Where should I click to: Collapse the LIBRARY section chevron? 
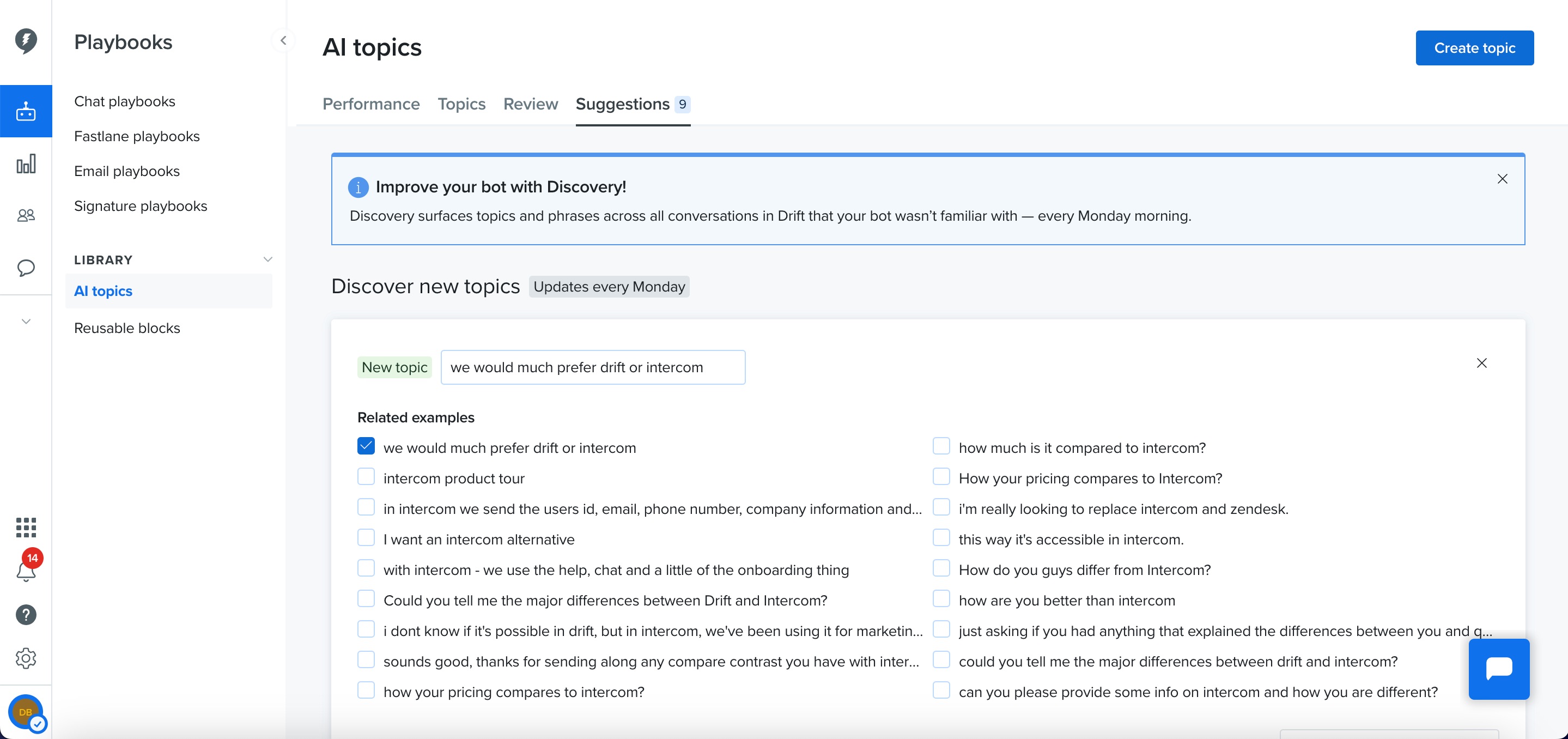point(267,259)
